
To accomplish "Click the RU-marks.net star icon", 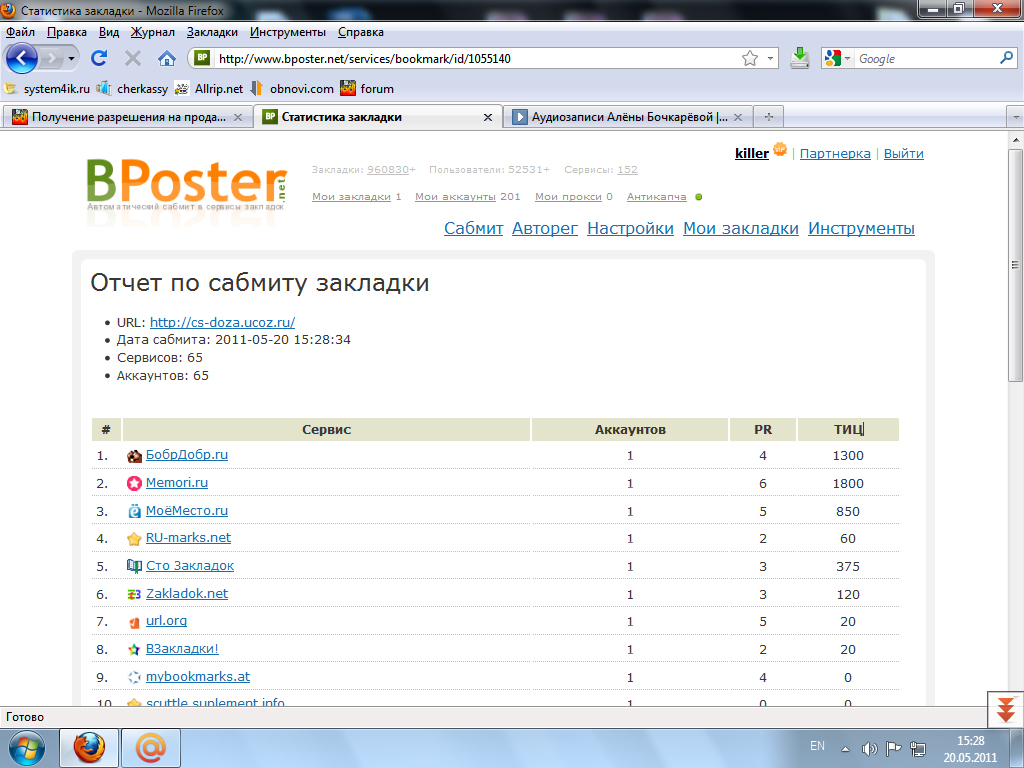I will (134, 539).
